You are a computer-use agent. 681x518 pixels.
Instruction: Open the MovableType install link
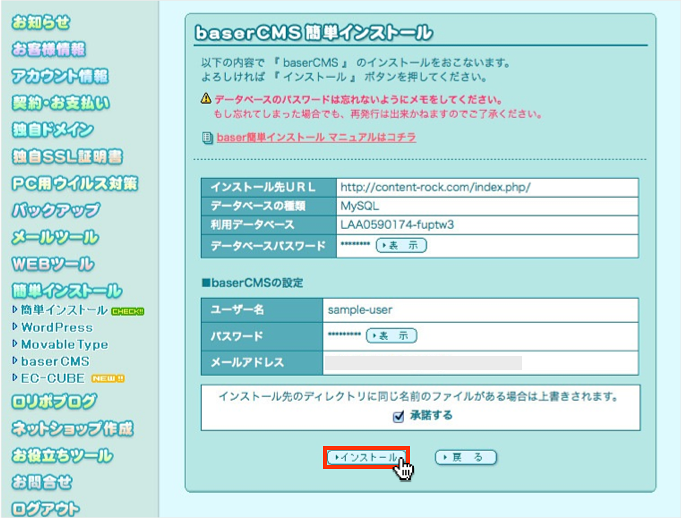[x=65, y=344]
